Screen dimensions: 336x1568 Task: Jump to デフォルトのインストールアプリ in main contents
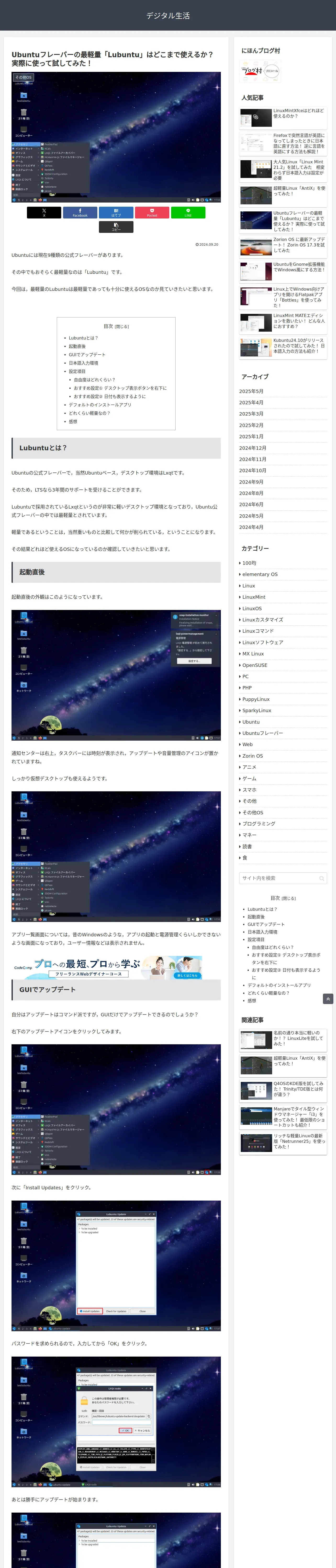pos(100,405)
